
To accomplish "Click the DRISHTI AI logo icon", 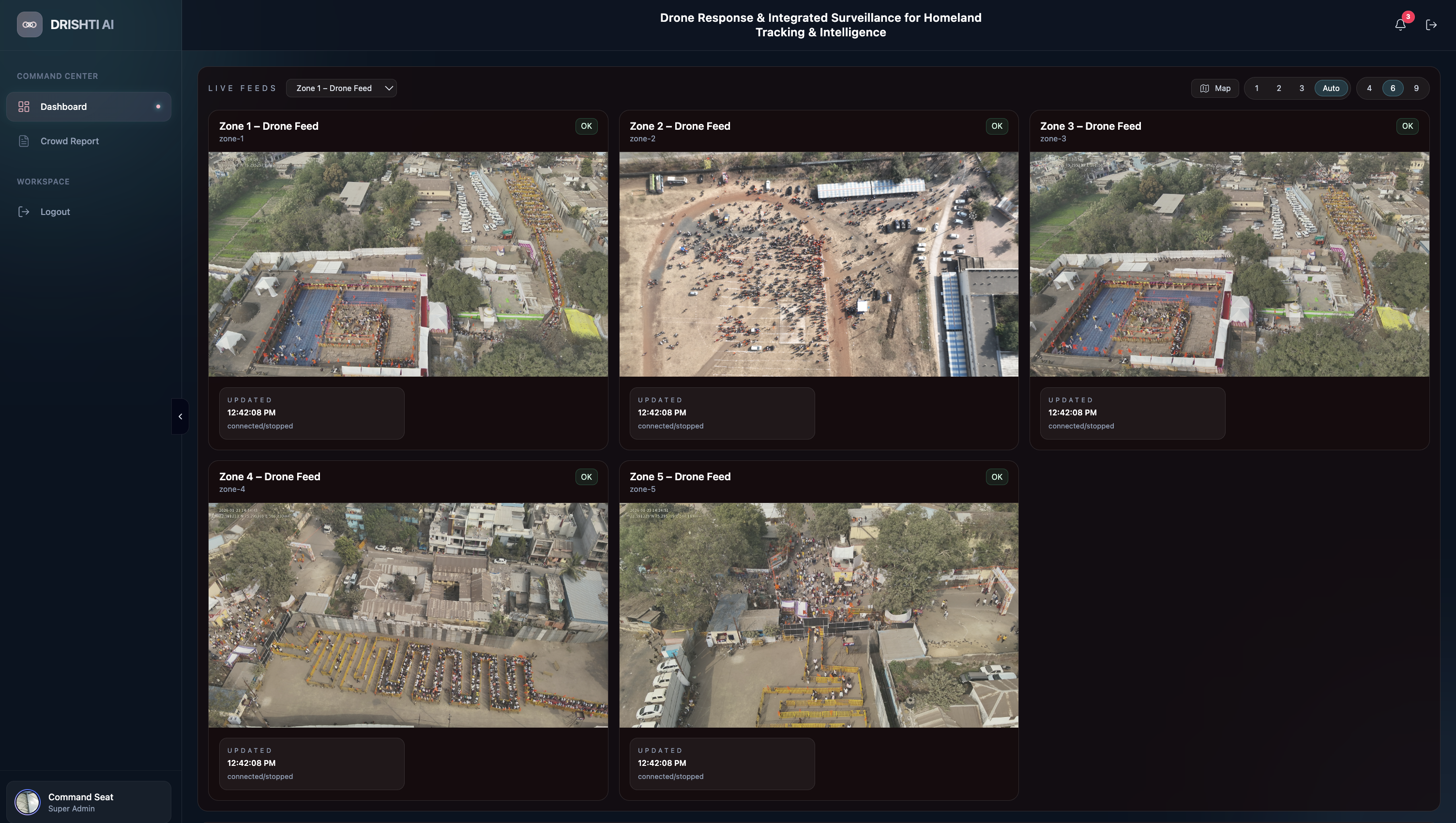I will pyautogui.click(x=30, y=24).
